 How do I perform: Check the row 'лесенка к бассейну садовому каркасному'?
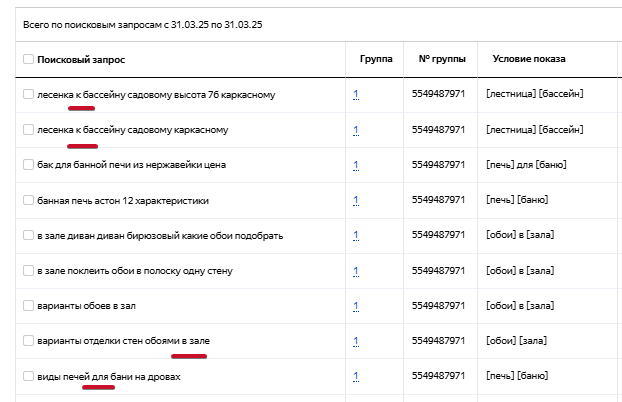28,129
